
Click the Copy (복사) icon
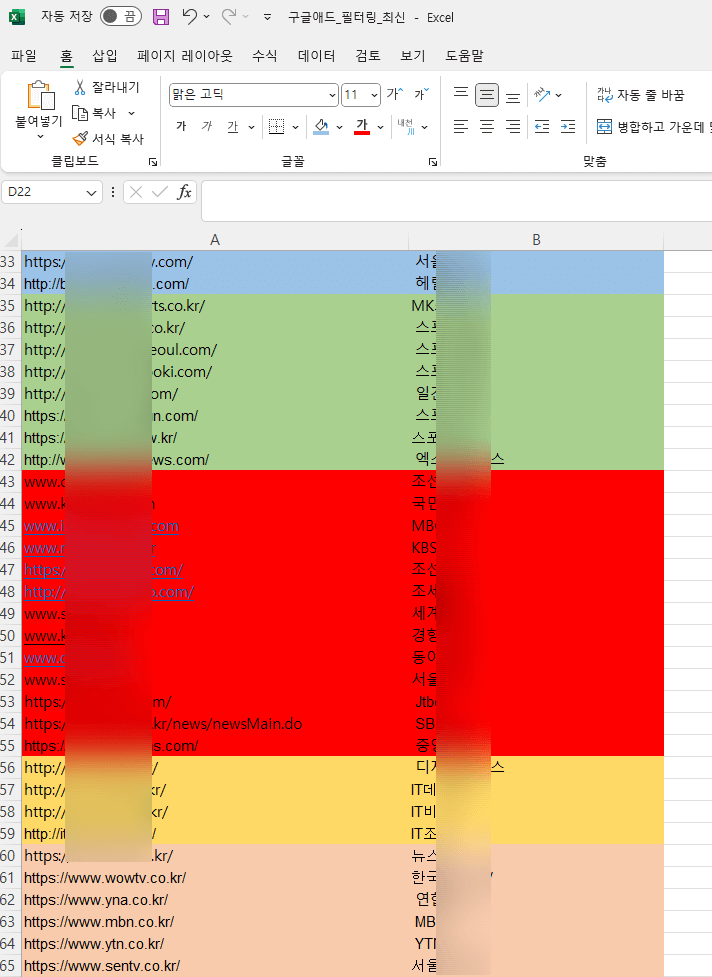(80, 113)
